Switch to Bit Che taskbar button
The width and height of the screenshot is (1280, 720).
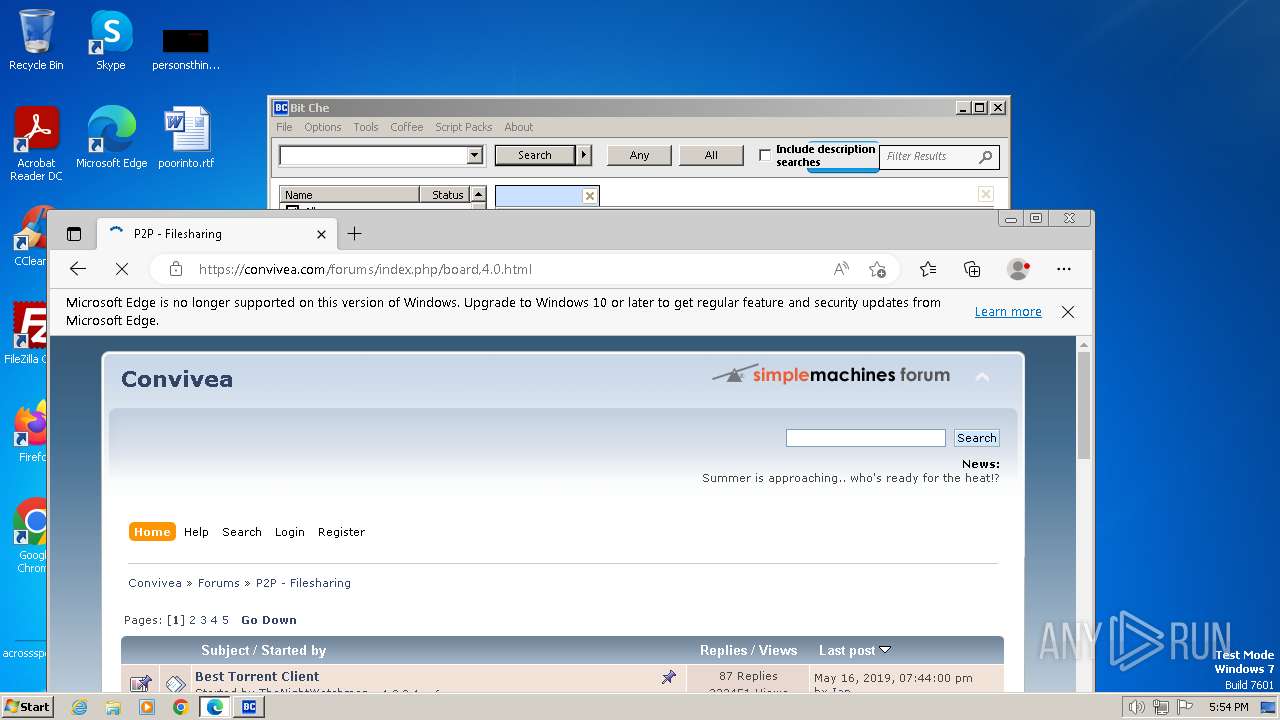pyautogui.click(x=249, y=707)
